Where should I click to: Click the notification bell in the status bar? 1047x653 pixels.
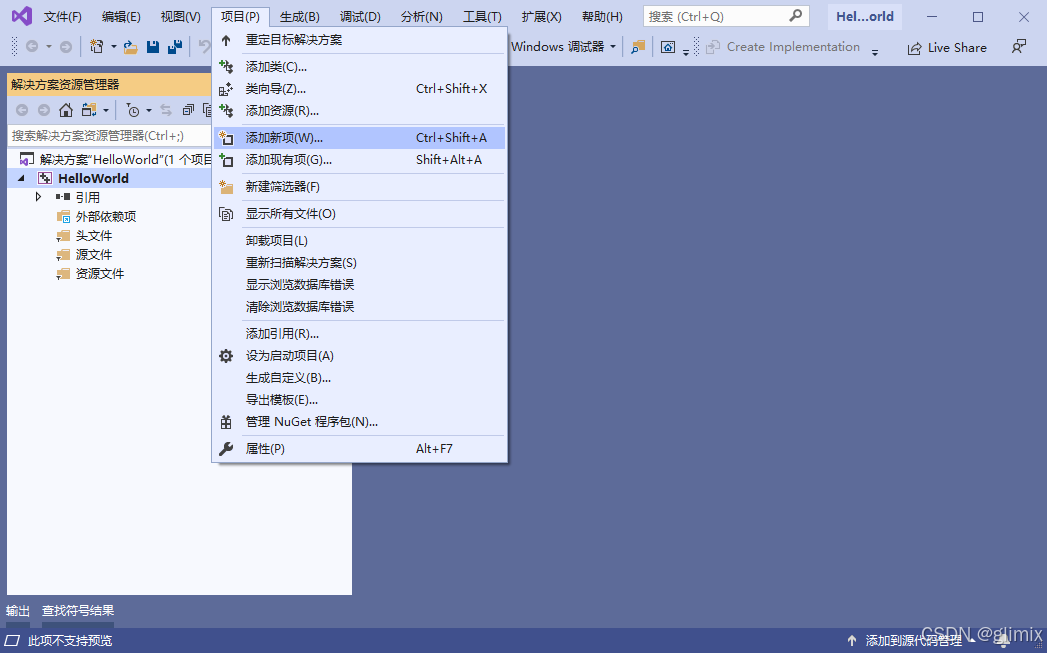(1004, 639)
